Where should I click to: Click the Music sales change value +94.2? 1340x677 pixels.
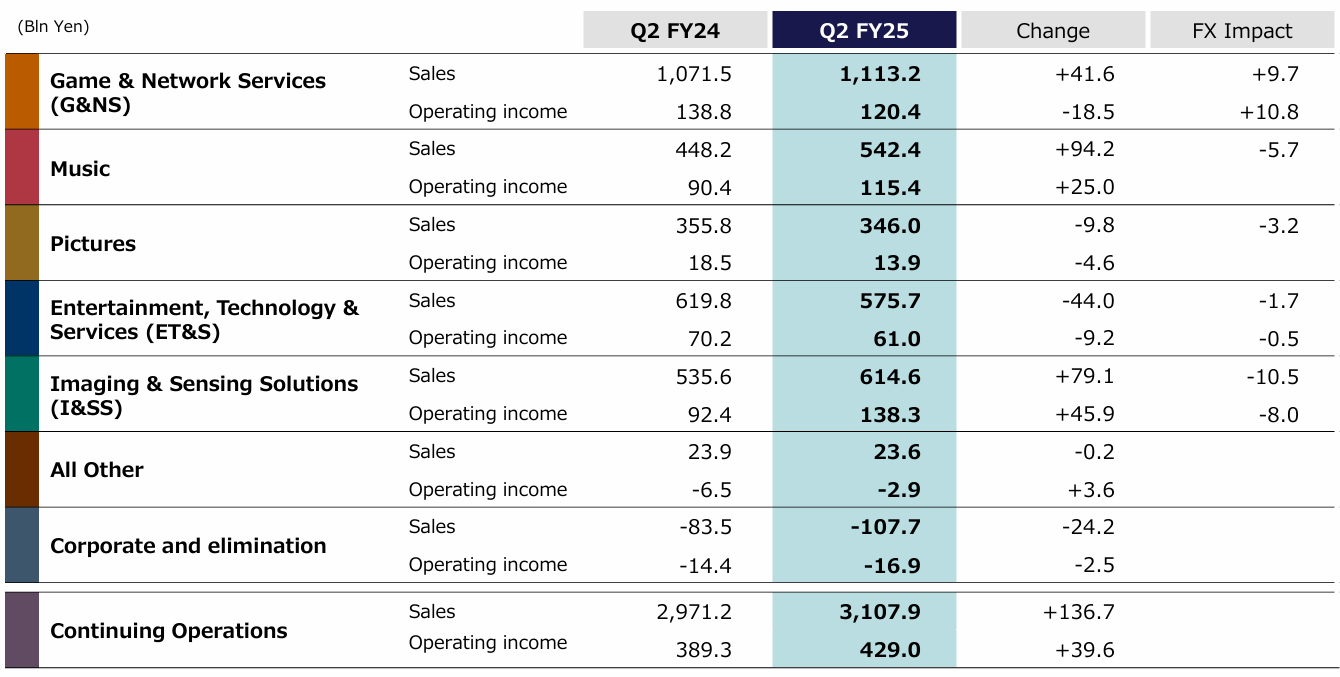[x=1085, y=149]
